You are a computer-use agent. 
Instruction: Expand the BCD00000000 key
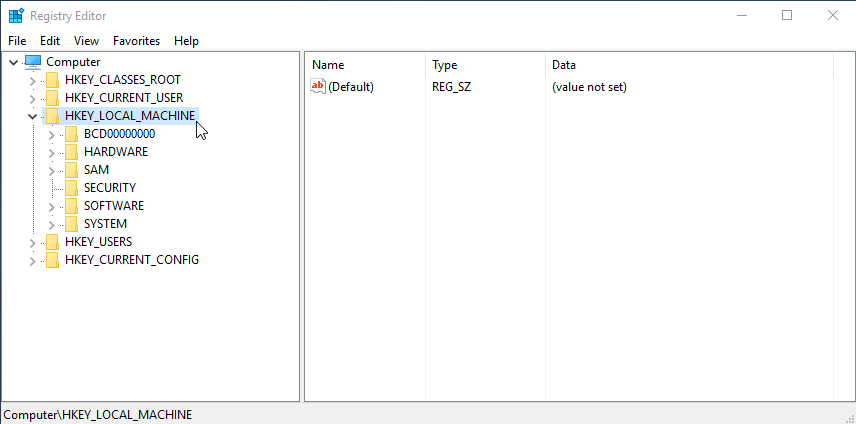52,134
